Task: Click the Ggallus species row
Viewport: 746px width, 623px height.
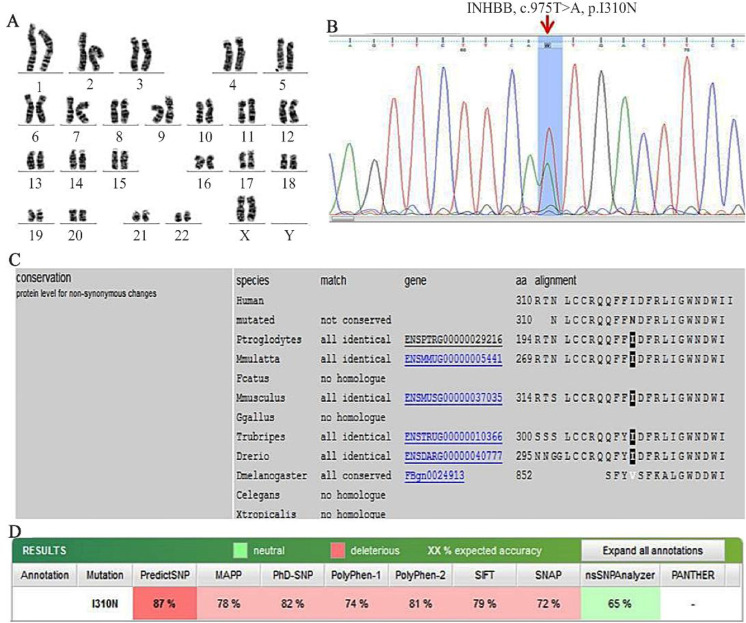Action: 311,417
